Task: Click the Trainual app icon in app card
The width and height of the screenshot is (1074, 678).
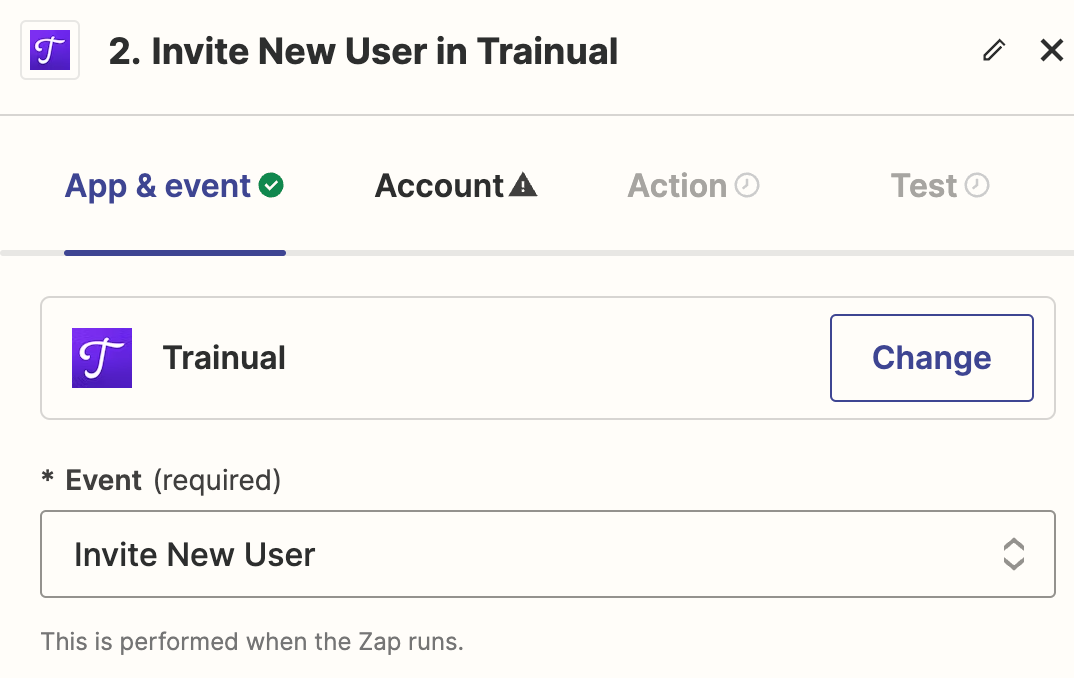Action: pyautogui.click(x=102, y=357)
